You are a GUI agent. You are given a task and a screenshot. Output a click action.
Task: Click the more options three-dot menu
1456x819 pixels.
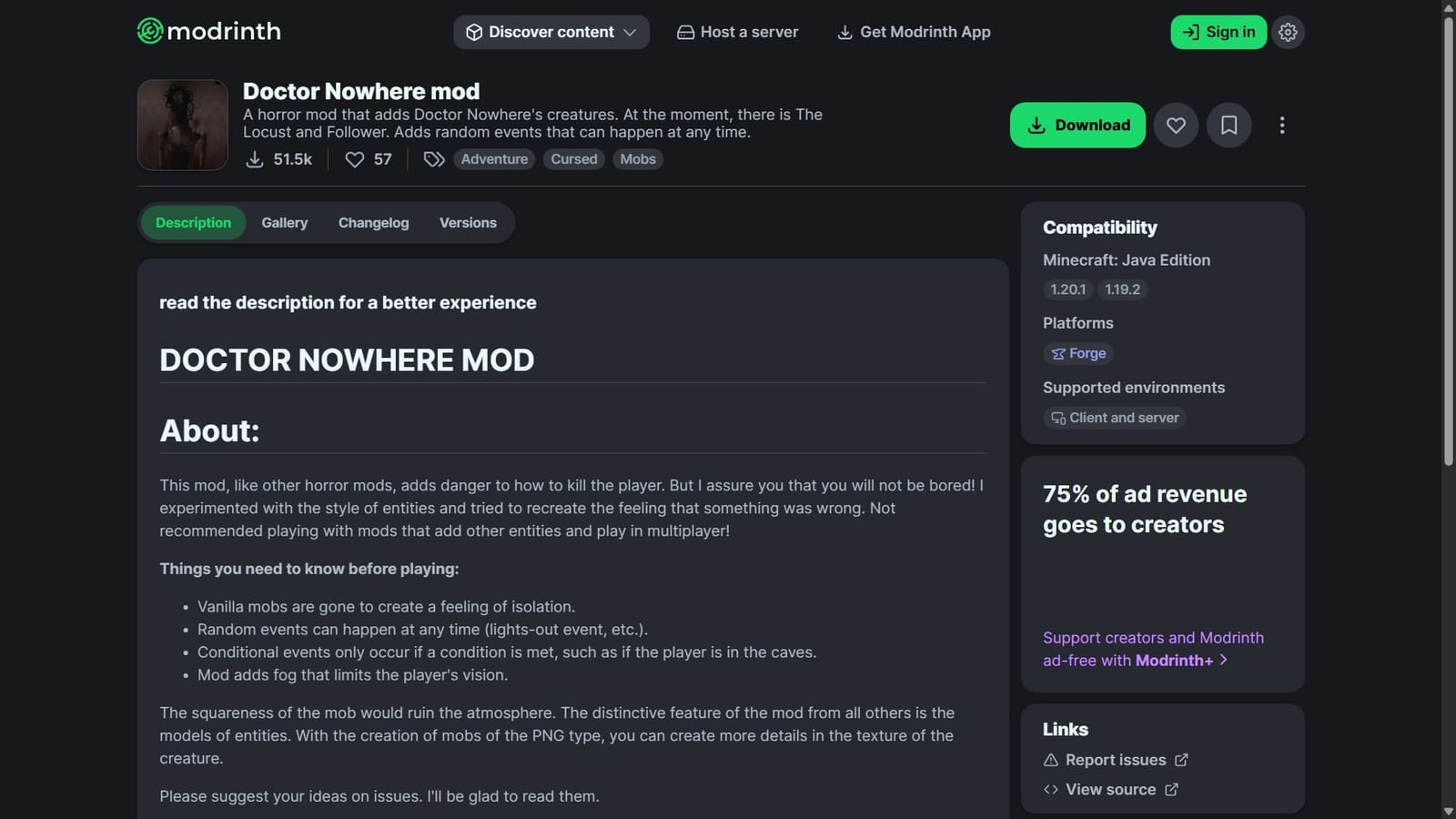pyautogui.click(x=1282, y=125)
